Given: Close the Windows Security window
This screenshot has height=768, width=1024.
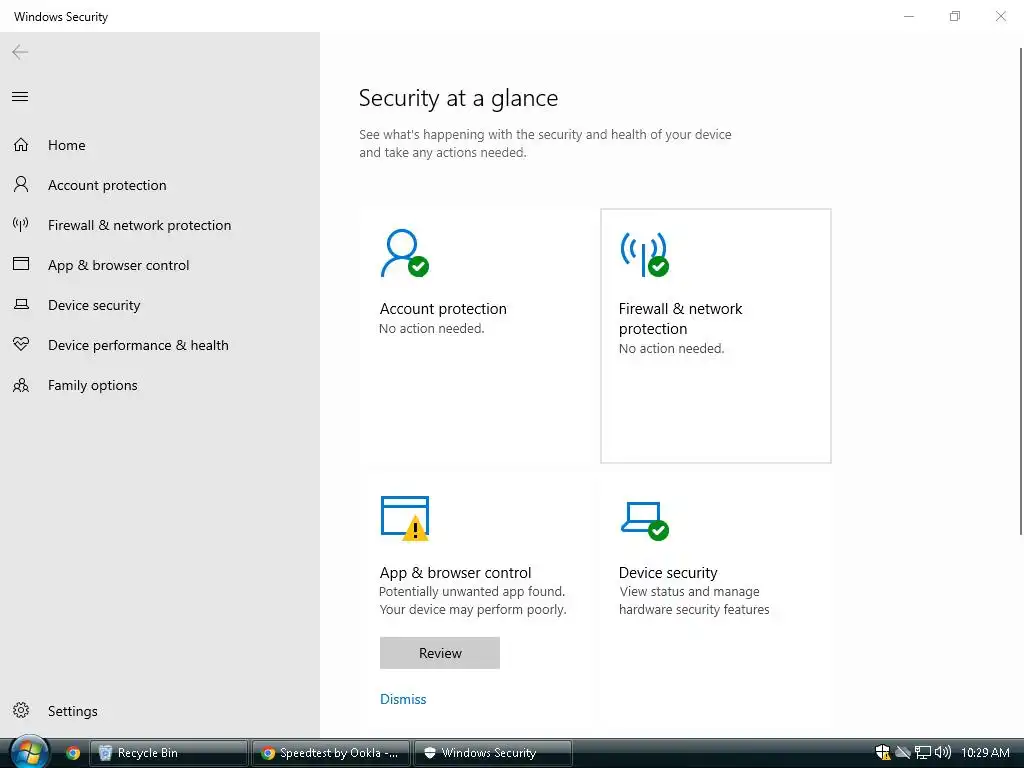Looking at the screenshot, I should point(1000,16).
